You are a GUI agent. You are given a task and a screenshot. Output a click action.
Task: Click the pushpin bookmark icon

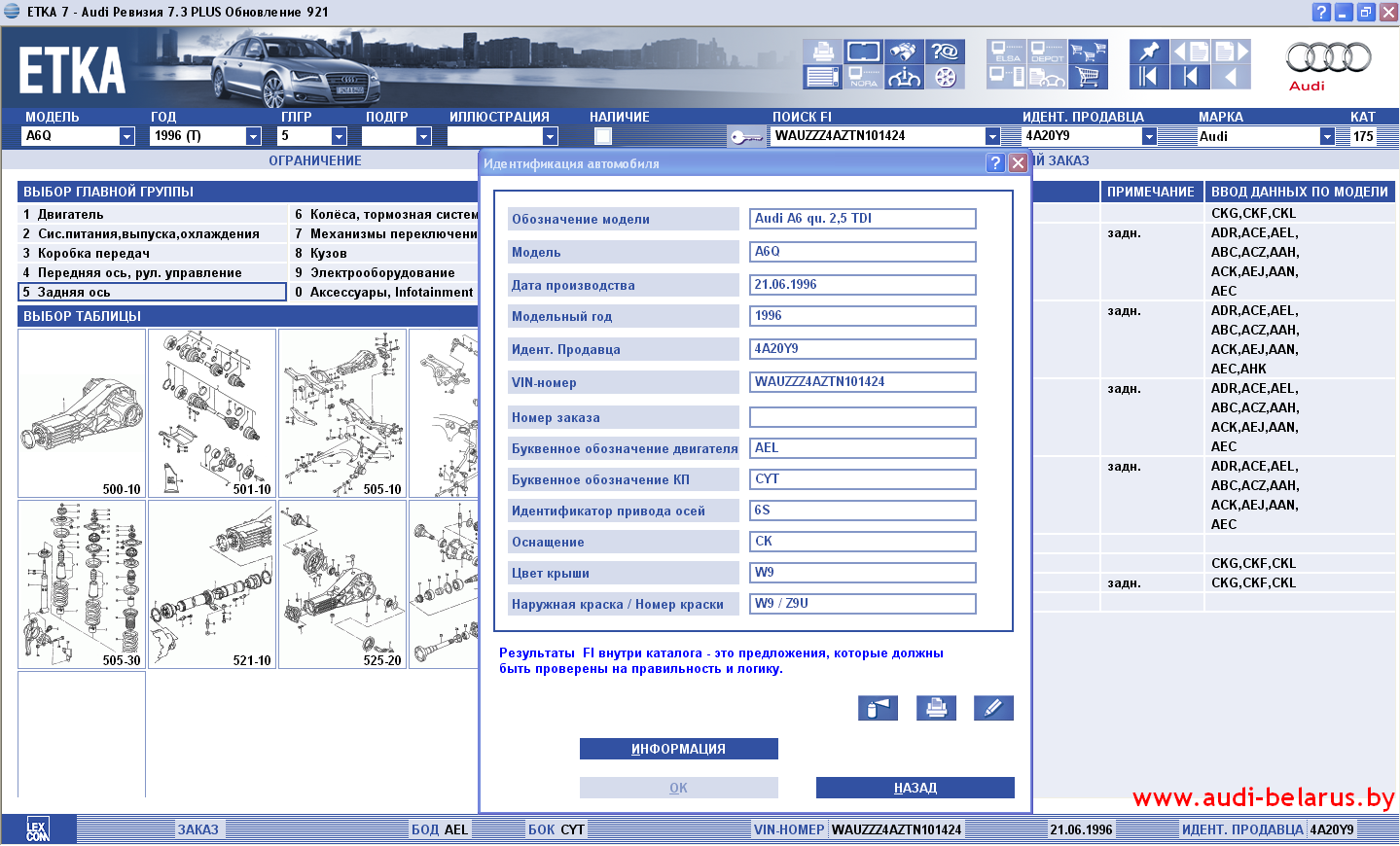tap(1148, 52)
